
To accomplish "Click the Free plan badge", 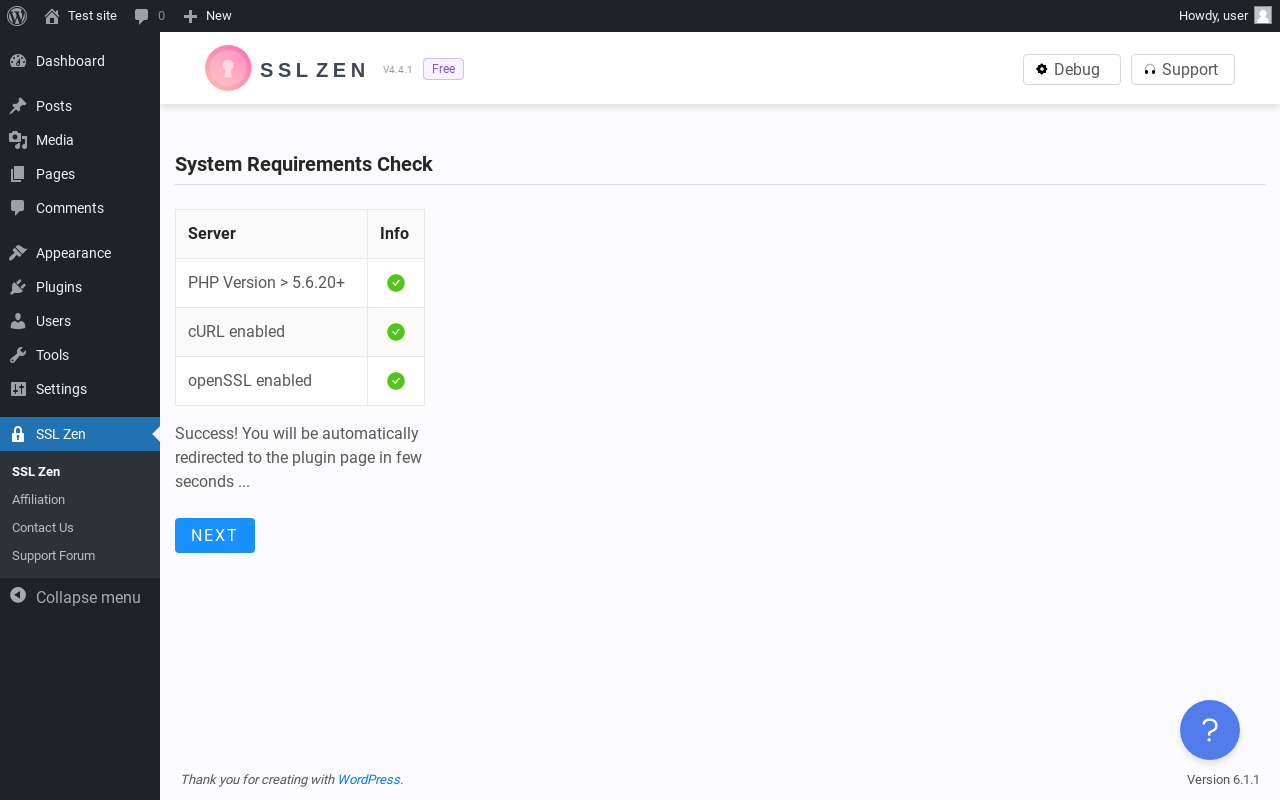I will click(443, 69).
